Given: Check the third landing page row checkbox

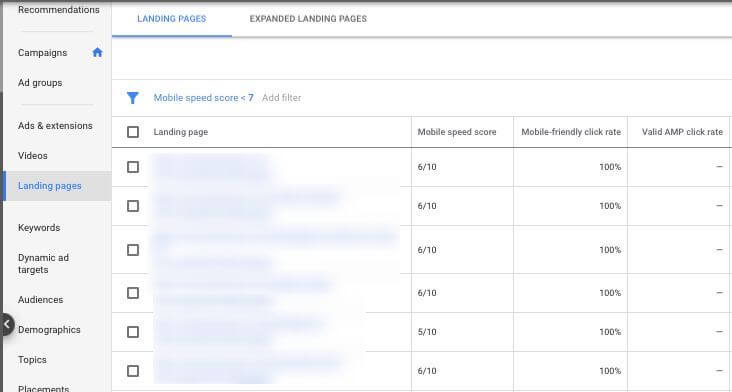Looking at the screenshot, I should 133,250.
